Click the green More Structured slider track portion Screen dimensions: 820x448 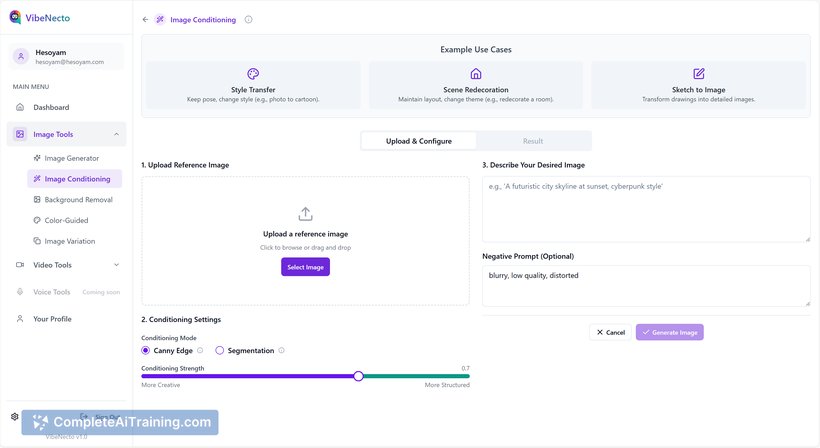point(416,376)
